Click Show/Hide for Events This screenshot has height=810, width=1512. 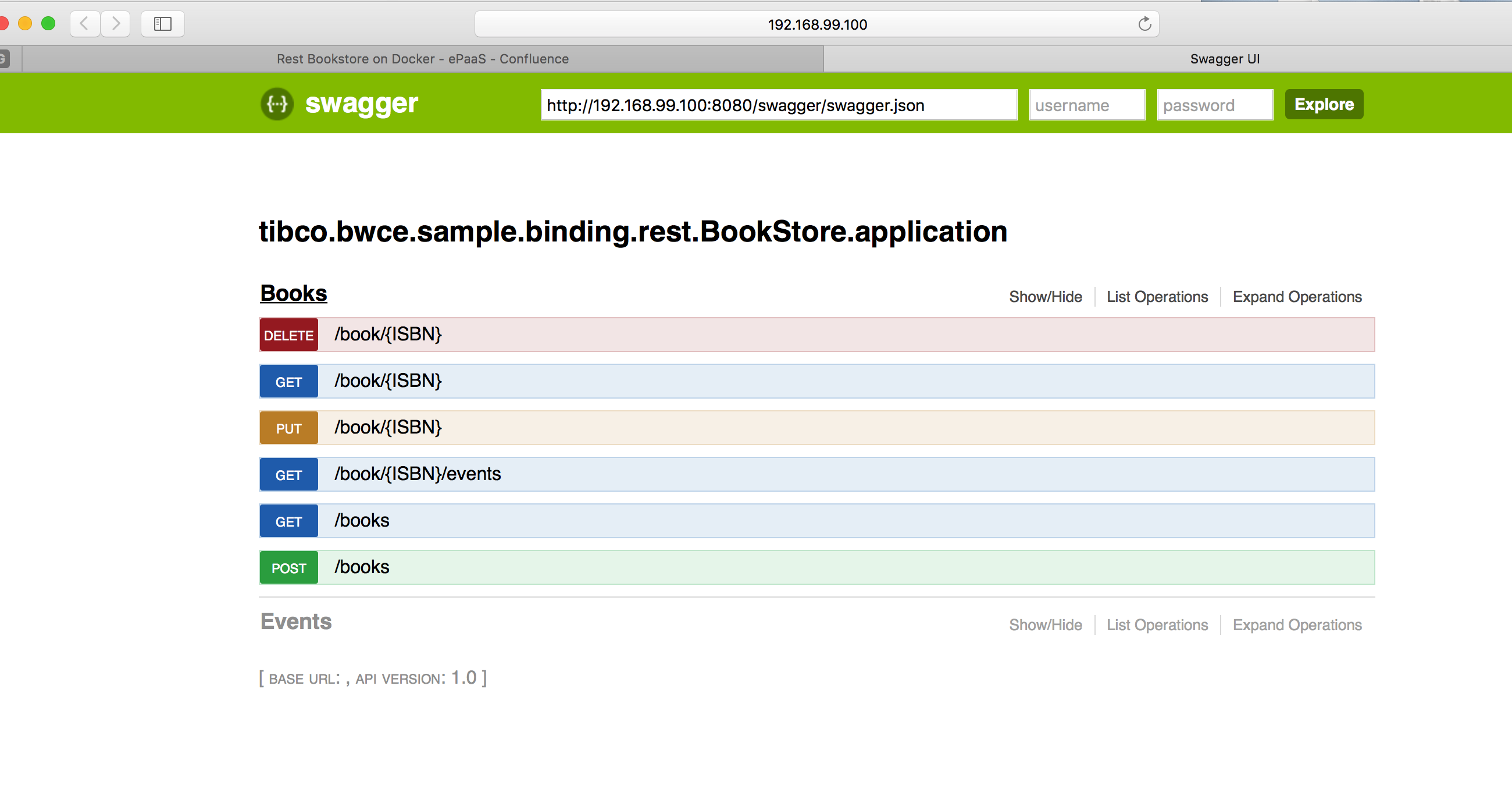tap(1046, 625)
